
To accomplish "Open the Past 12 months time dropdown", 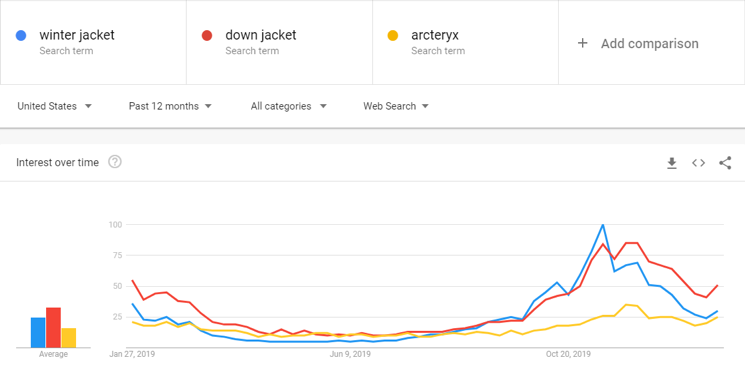I will pyautogui.click(x=170, y=106).
